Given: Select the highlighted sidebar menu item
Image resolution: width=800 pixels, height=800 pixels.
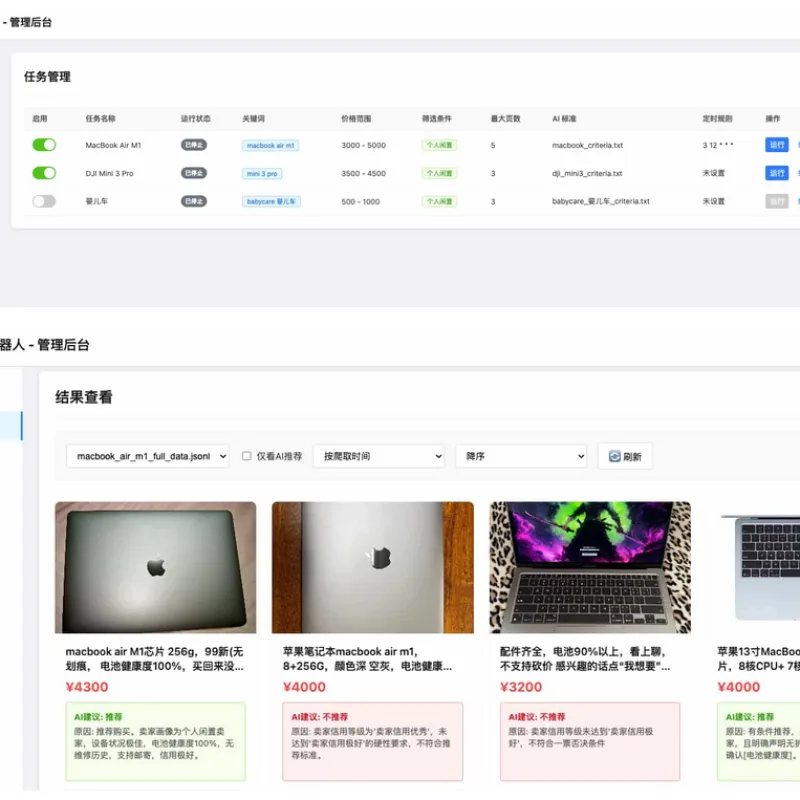Looking at the screenshot, I should (x=11, y=426).
